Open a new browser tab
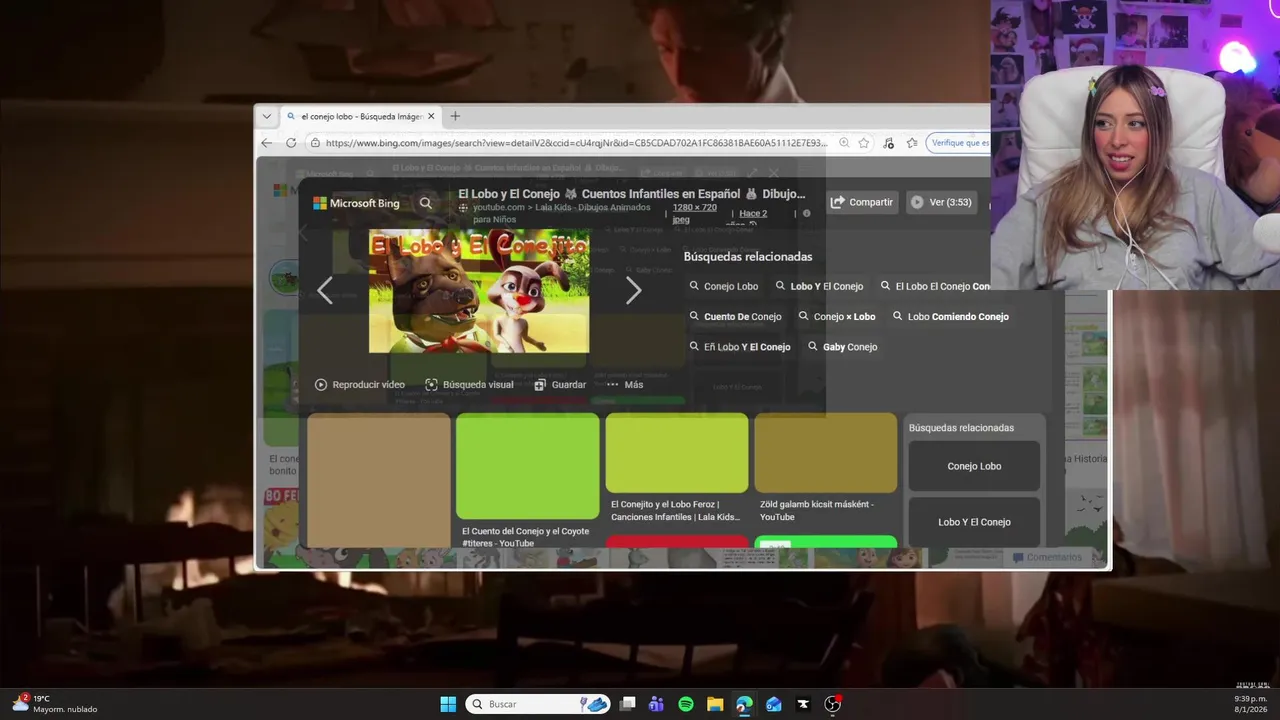1280x720 pixels. coord(455,116)
